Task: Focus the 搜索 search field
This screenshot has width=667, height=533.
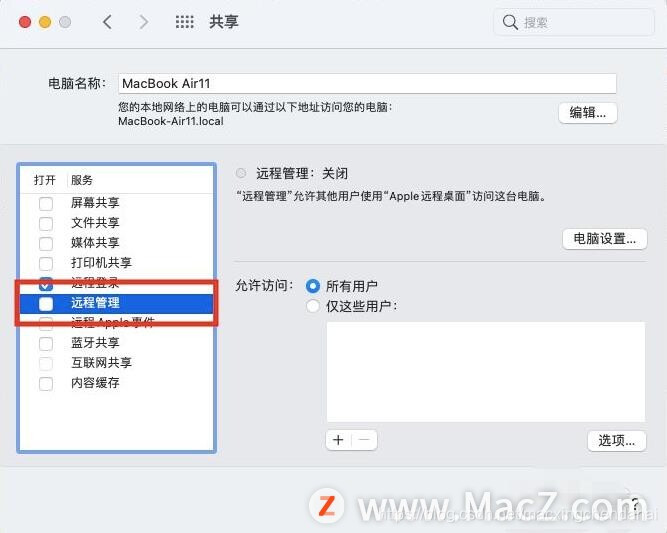Action: pyautogui.click(x=573, y=22)
